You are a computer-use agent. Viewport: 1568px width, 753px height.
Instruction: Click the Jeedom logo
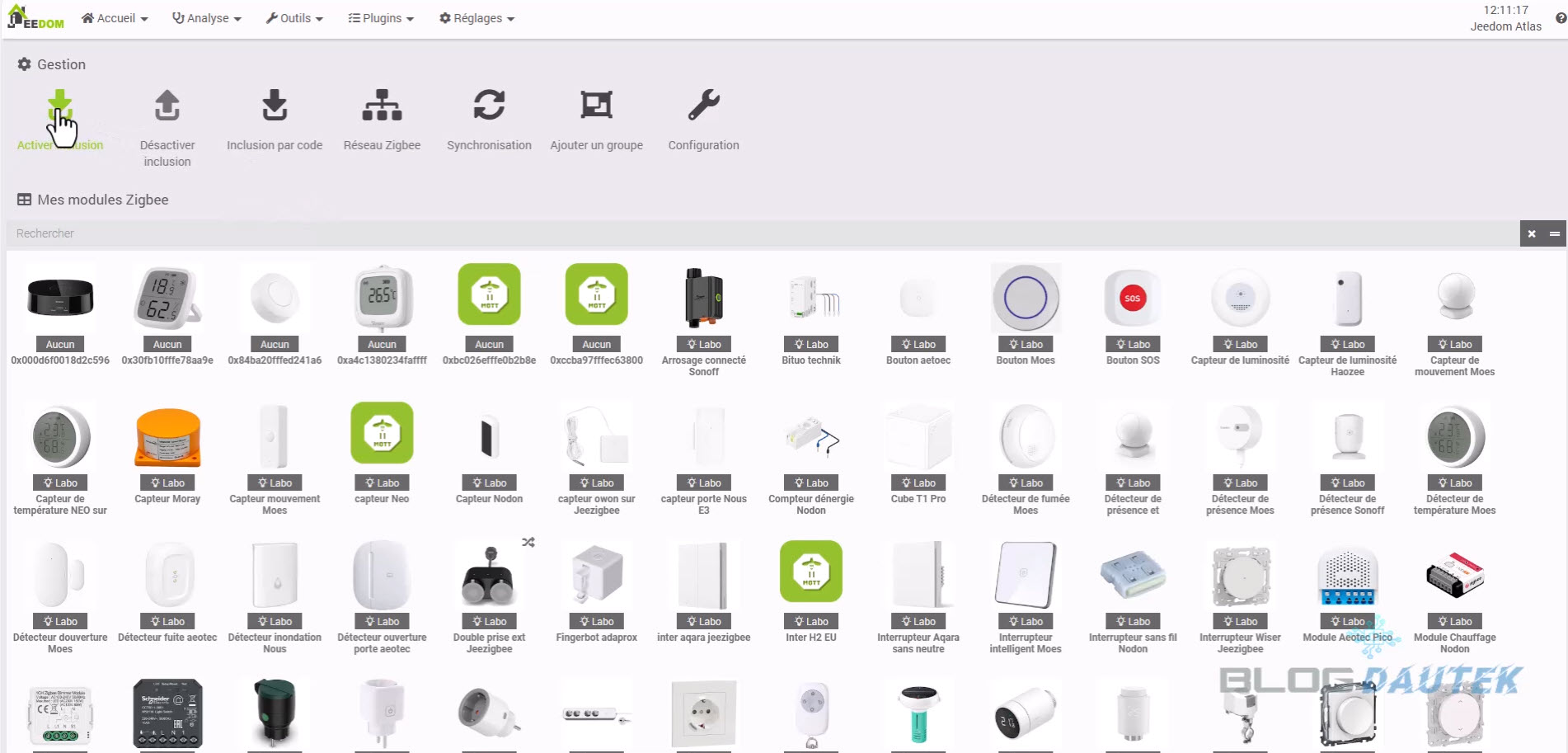pyautogui.click(x=35, y=18)
